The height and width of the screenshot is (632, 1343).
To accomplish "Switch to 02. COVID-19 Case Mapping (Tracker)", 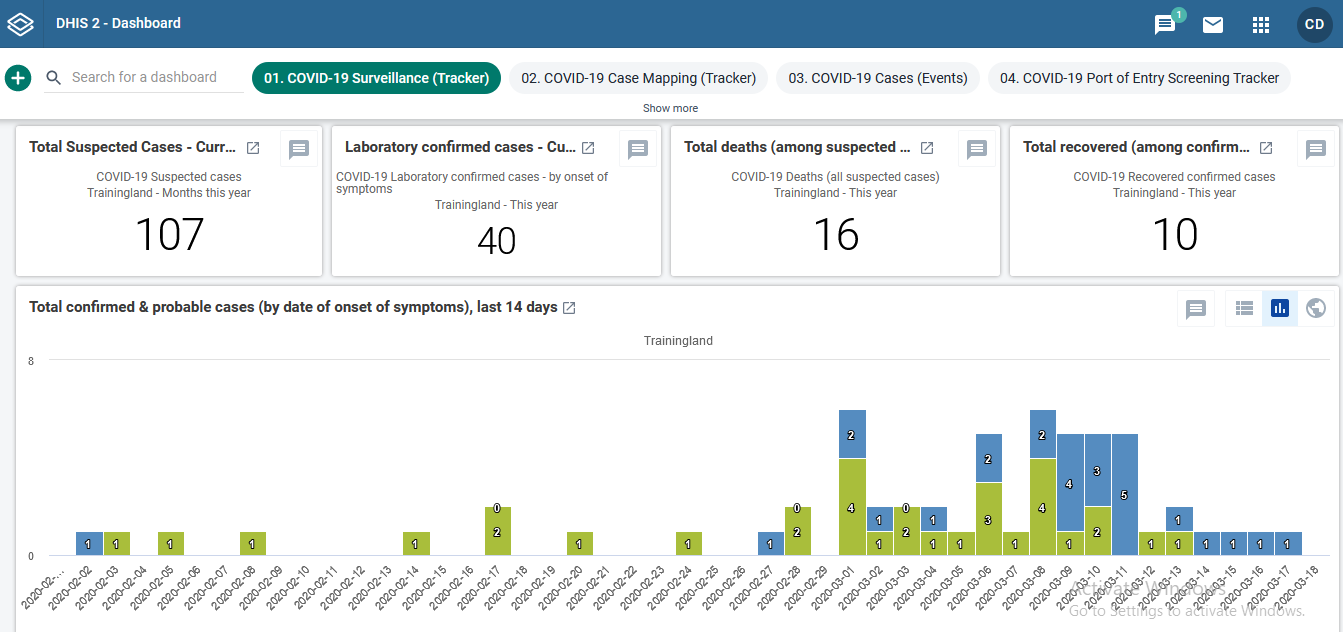I will (639, 78).
